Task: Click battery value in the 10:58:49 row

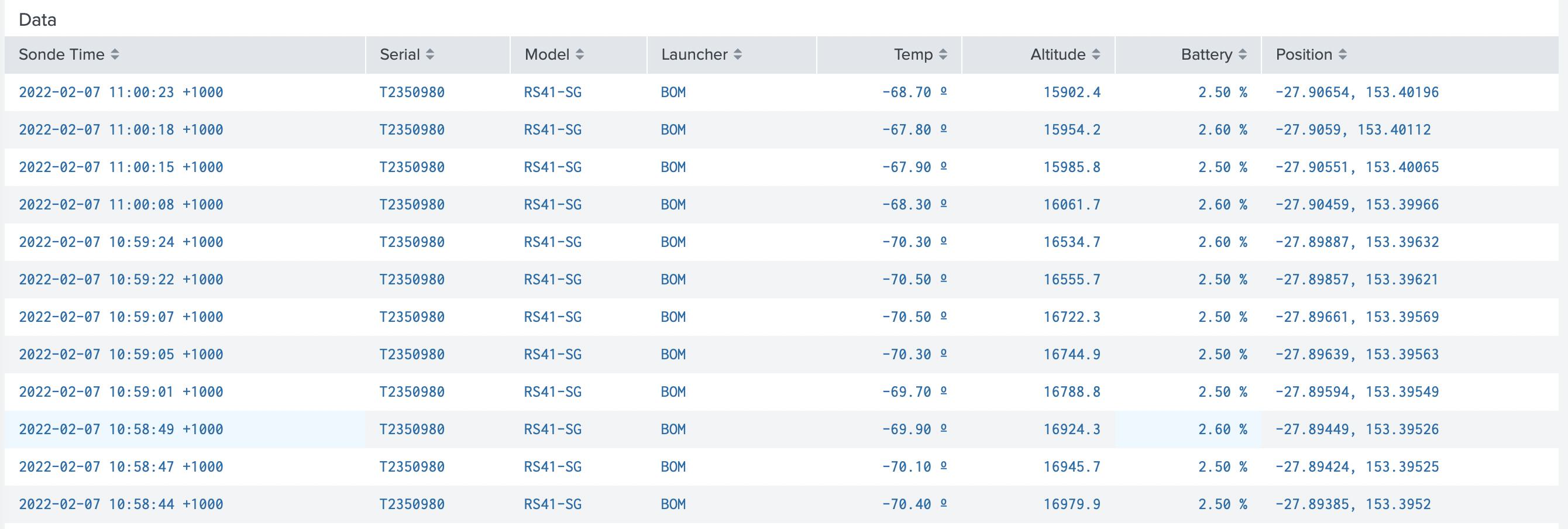Action: (1222, 429)
